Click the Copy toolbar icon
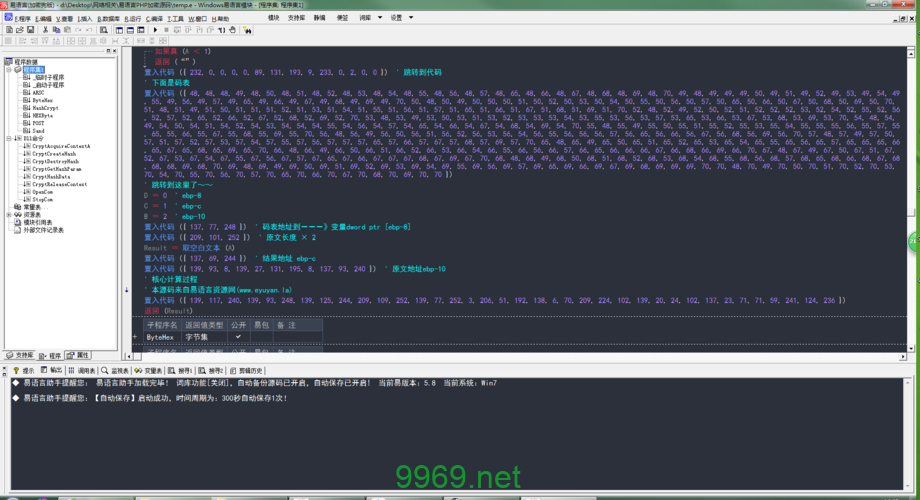The height and width of the screenshot is (500, 920). pos(57,30)
